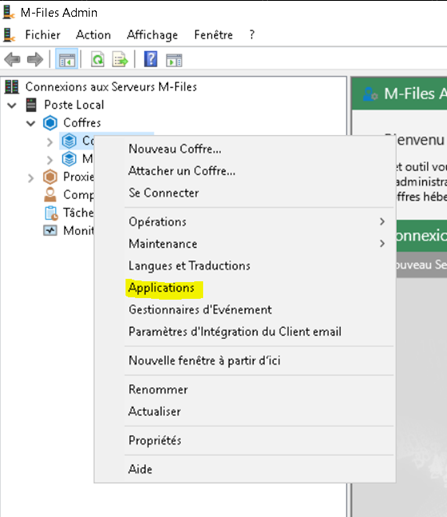Click the Connexions aux Serveurs M-Files icon
The image size is (447, 517).
12,87
